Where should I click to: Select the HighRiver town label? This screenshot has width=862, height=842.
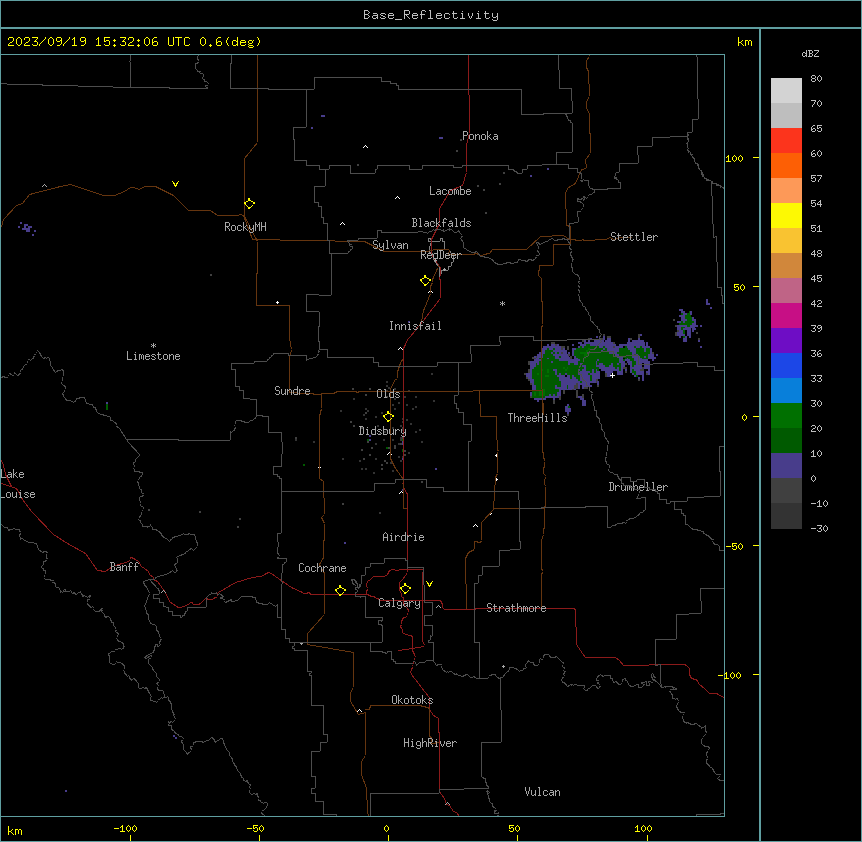pos(429,743)
